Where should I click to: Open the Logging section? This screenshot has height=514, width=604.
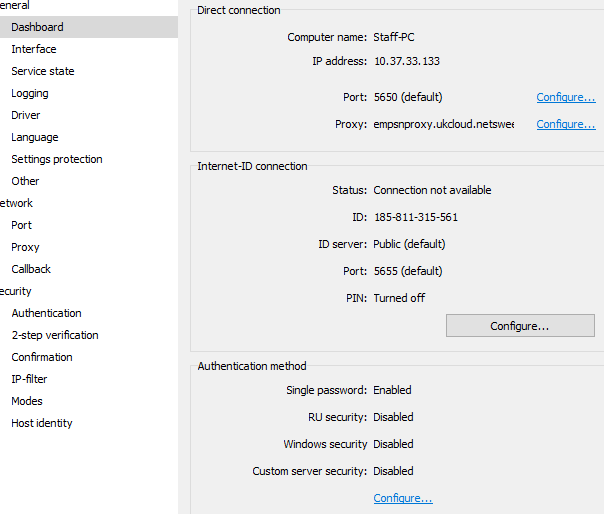point(30,93)
